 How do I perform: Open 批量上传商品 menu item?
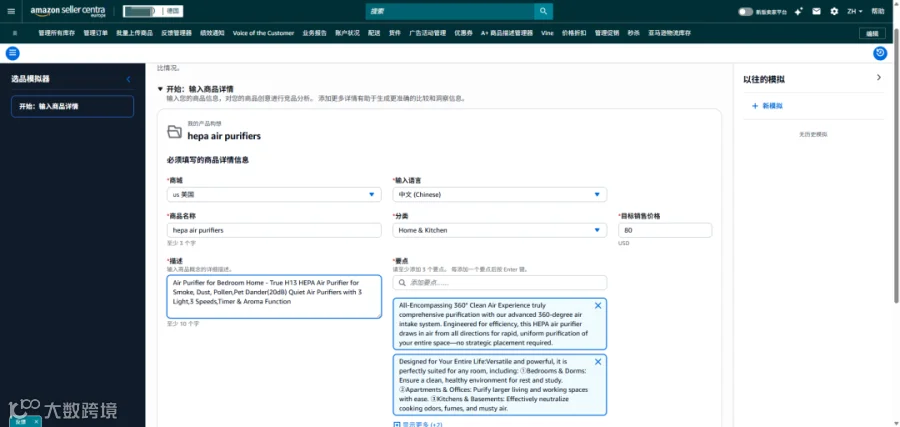[134, 33]
